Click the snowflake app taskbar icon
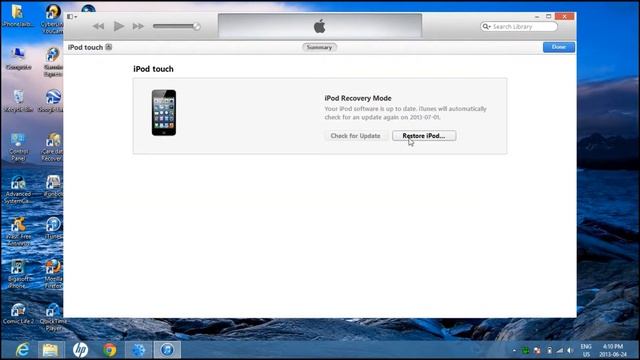The height and width of the screenshot is (360, 640). click(x=138, y=350)
